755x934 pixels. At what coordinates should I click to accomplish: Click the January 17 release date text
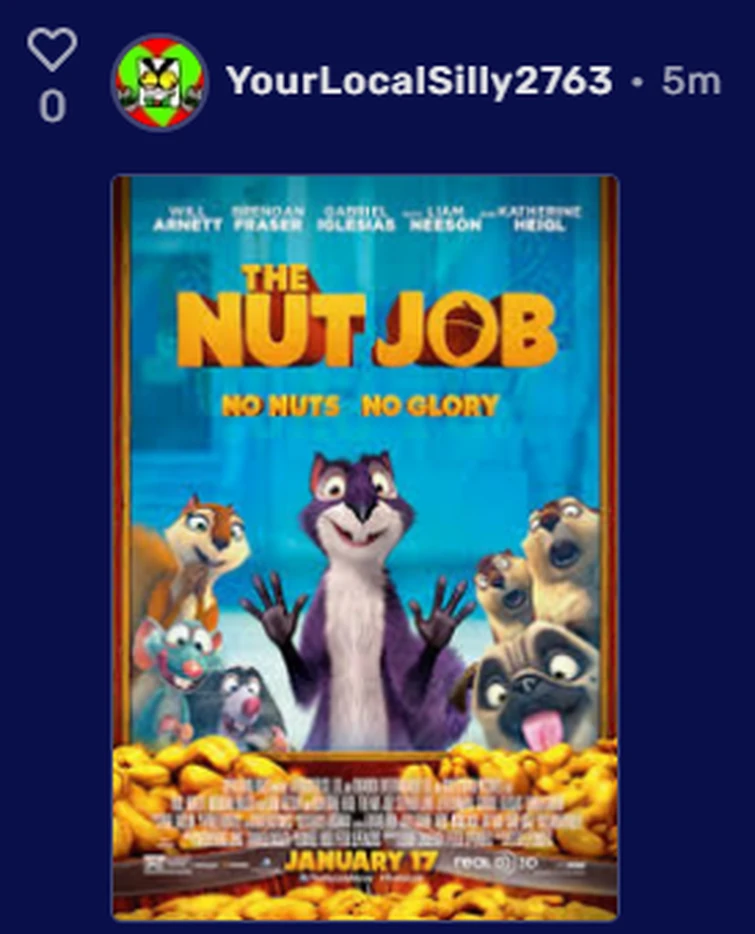click(x=360, y=861)
